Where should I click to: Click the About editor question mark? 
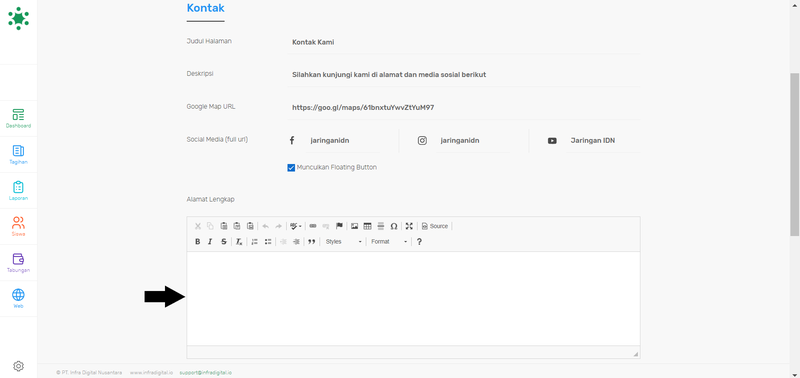(x=419, y=242)
